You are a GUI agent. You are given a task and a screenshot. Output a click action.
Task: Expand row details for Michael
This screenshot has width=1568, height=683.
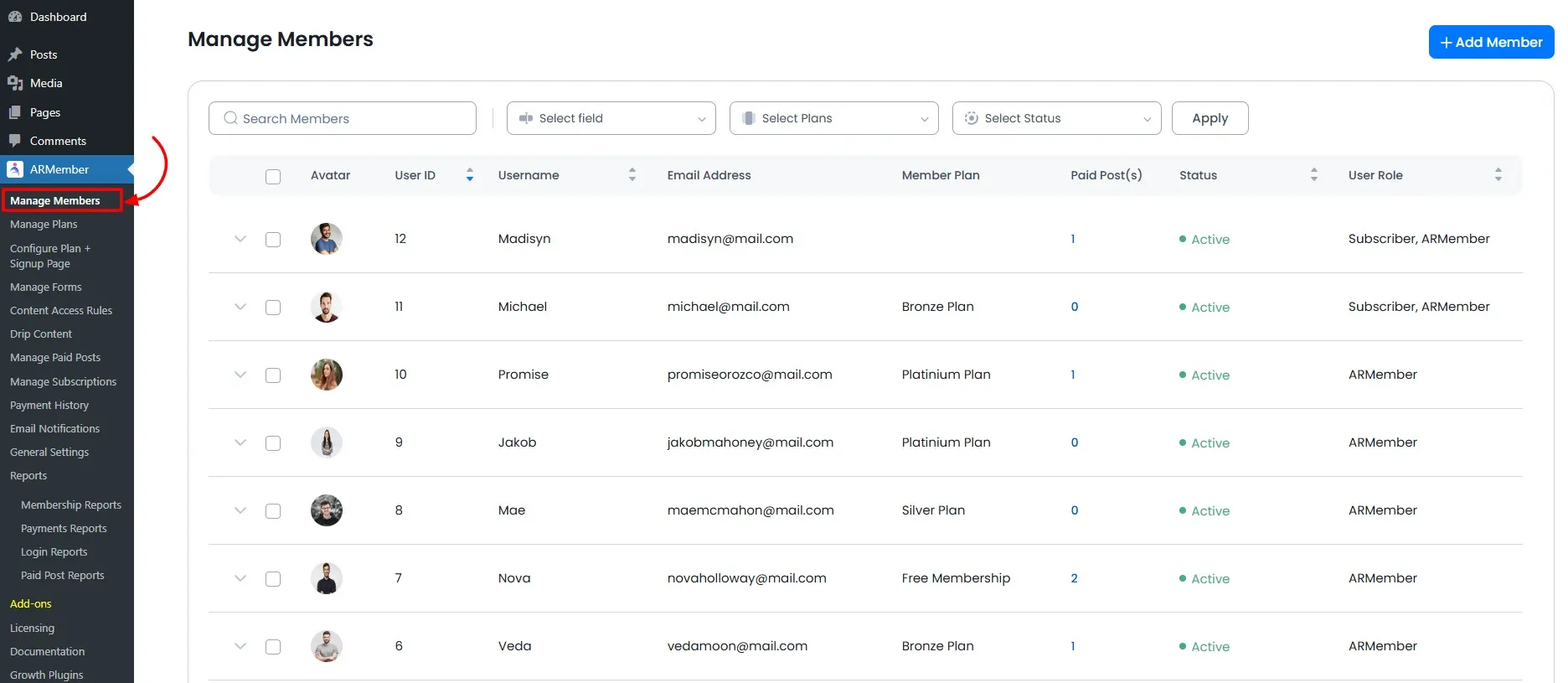point(240,307)
